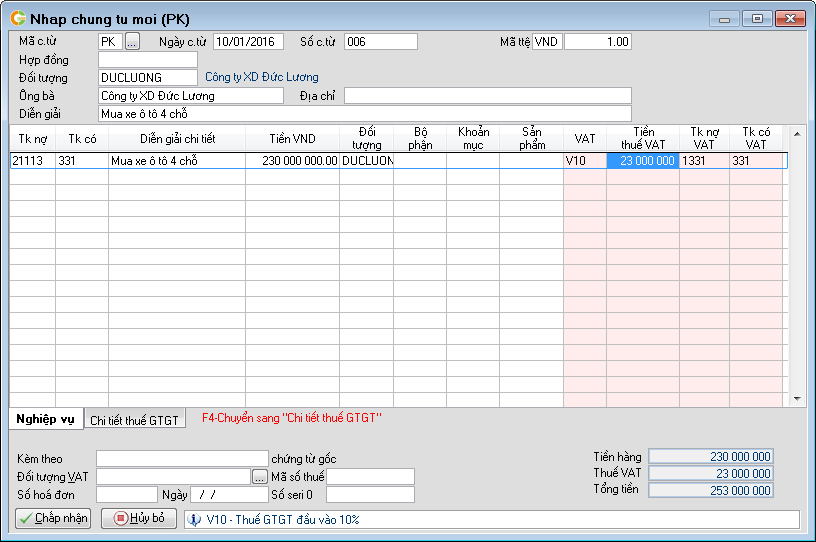Click the blue text Công ty XD Đức Lương
816x542 pixels.
tap(262, 77)
